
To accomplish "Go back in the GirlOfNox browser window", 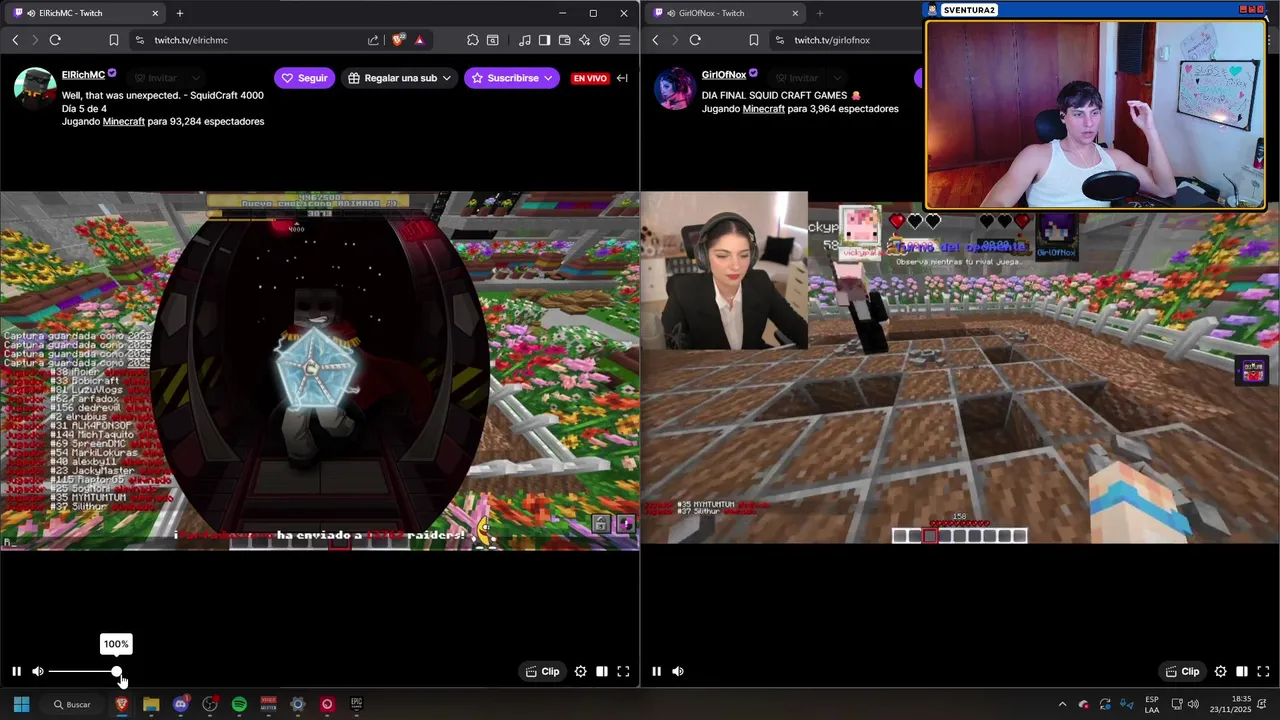I will point(655,40).
